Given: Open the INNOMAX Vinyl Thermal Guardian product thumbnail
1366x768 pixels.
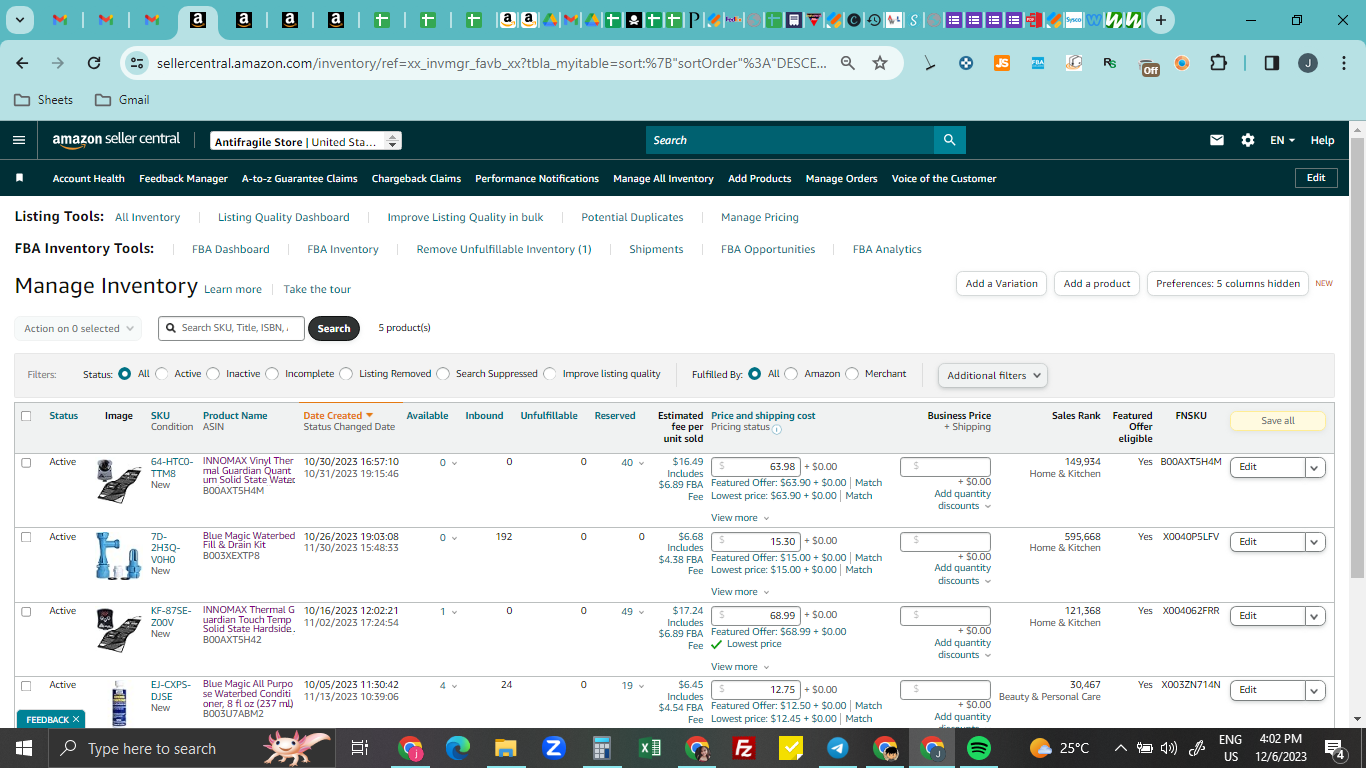Looking at the screenshot, I should coord(119,481).
